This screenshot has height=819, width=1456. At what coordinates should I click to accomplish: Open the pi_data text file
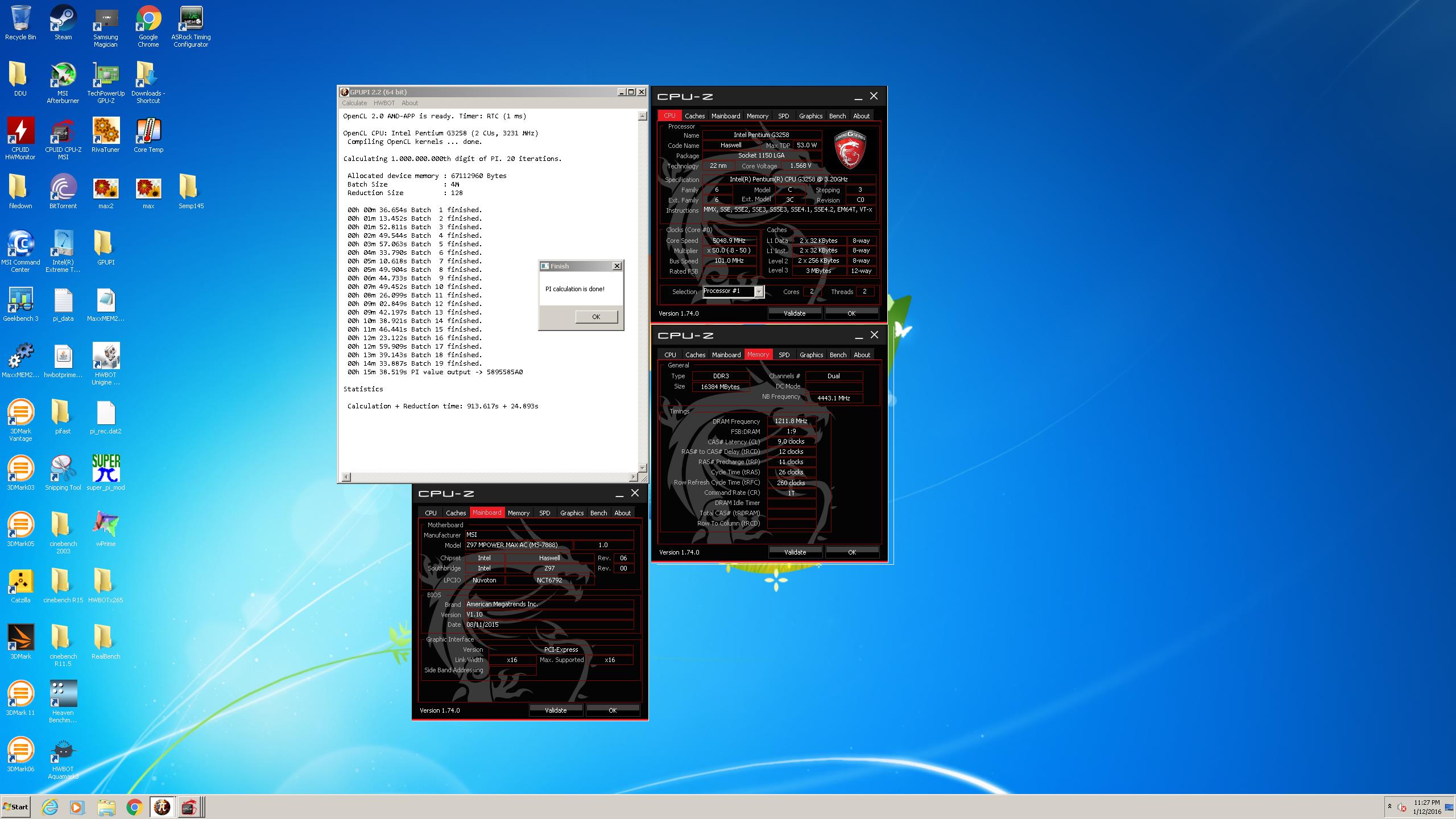63,304
